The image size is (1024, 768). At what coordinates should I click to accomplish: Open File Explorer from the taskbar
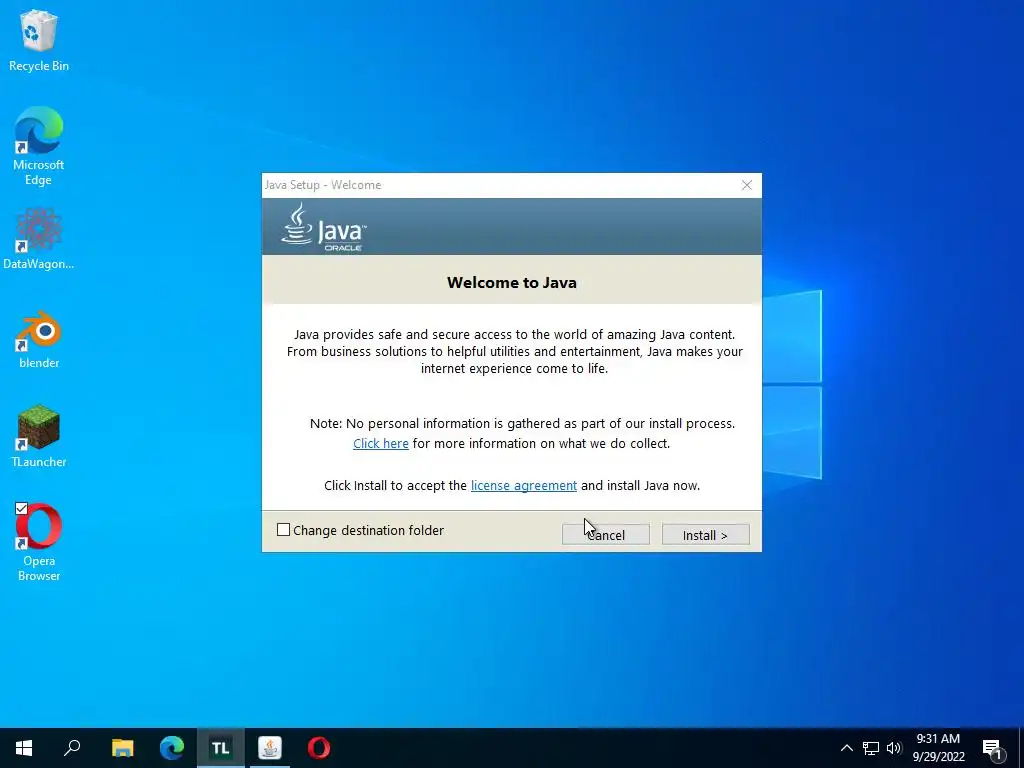click(122, 748)
